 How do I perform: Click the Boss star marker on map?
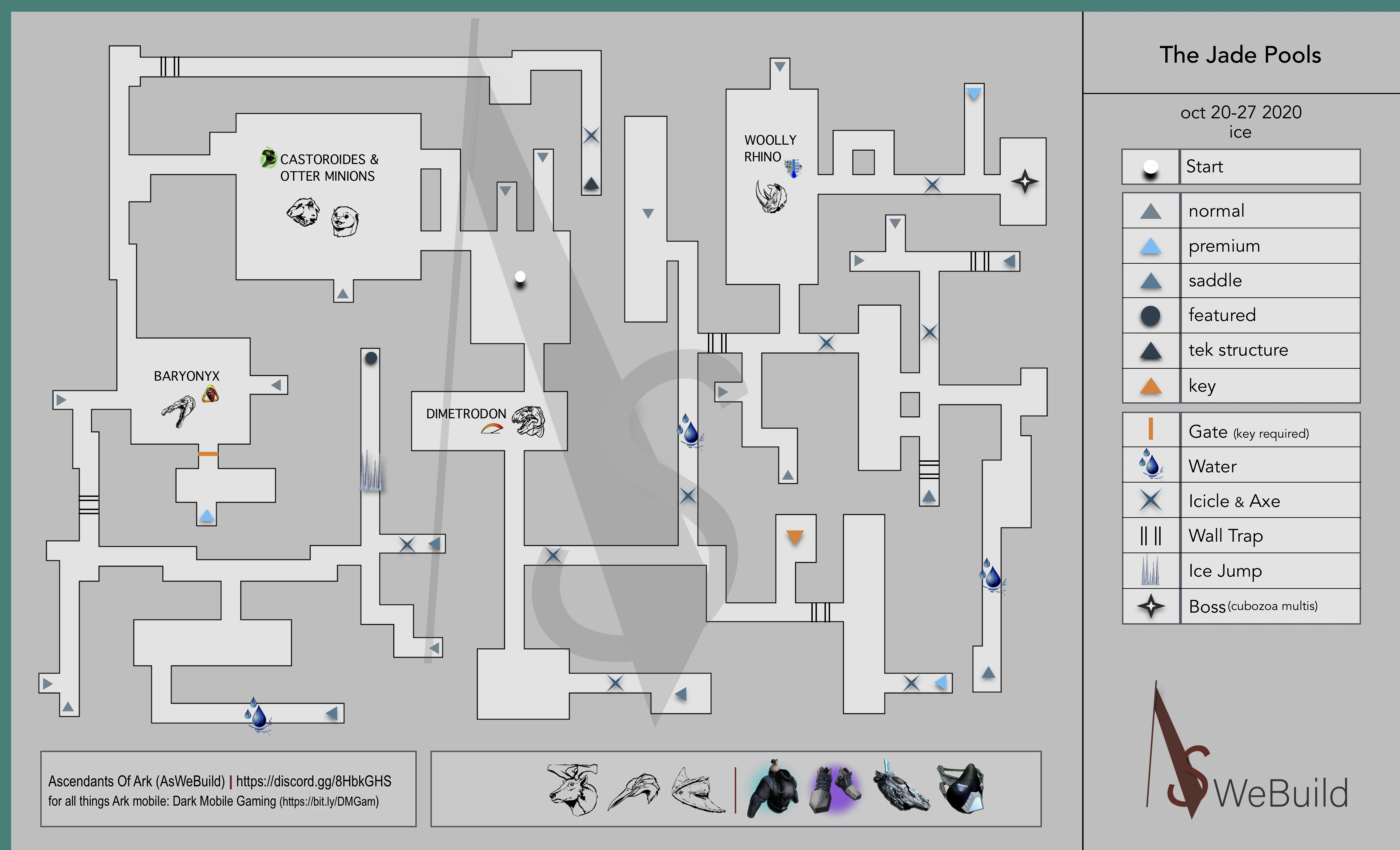tap(1024, 182)
